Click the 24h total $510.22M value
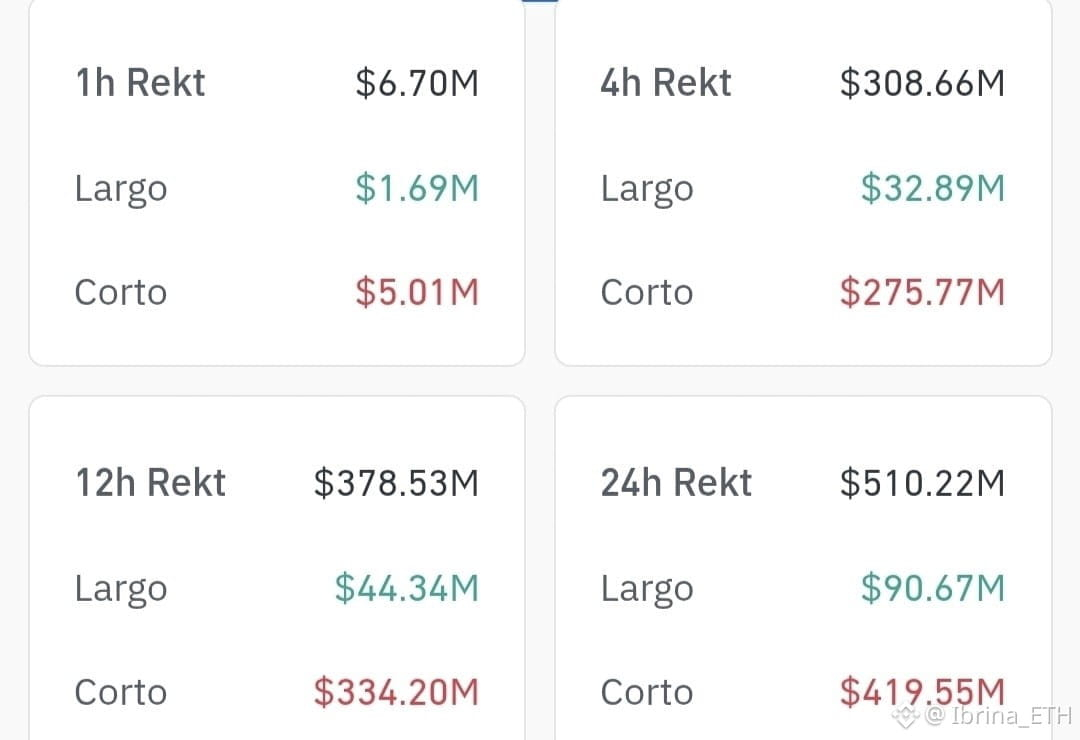1080x740 pixels. pyautogui.click(x=922, y=482)
